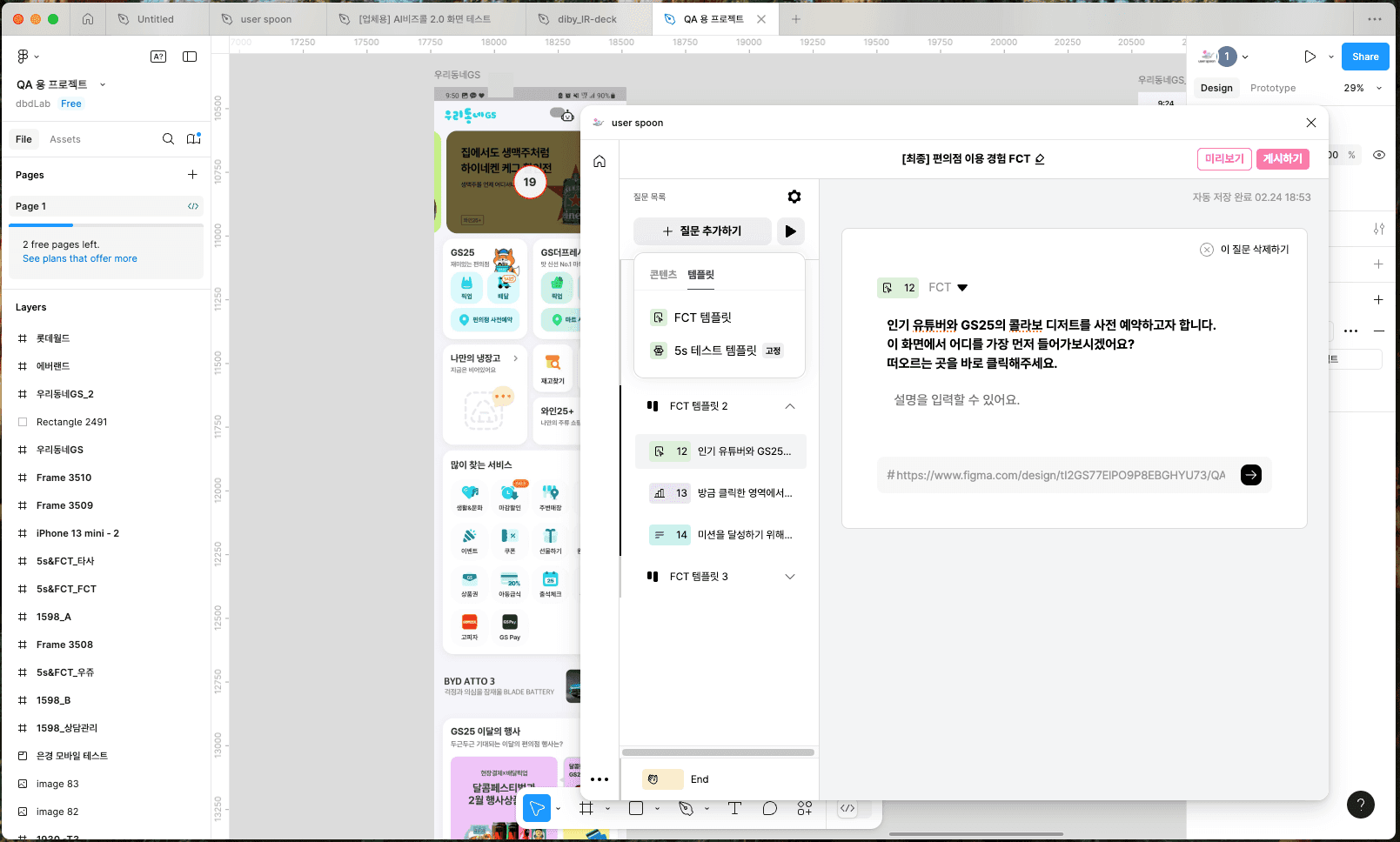Switch to the 콘텐츠 tab
Image resolution: width=1400 pixels, height=842 pixels.
click(x=663, y=274)
